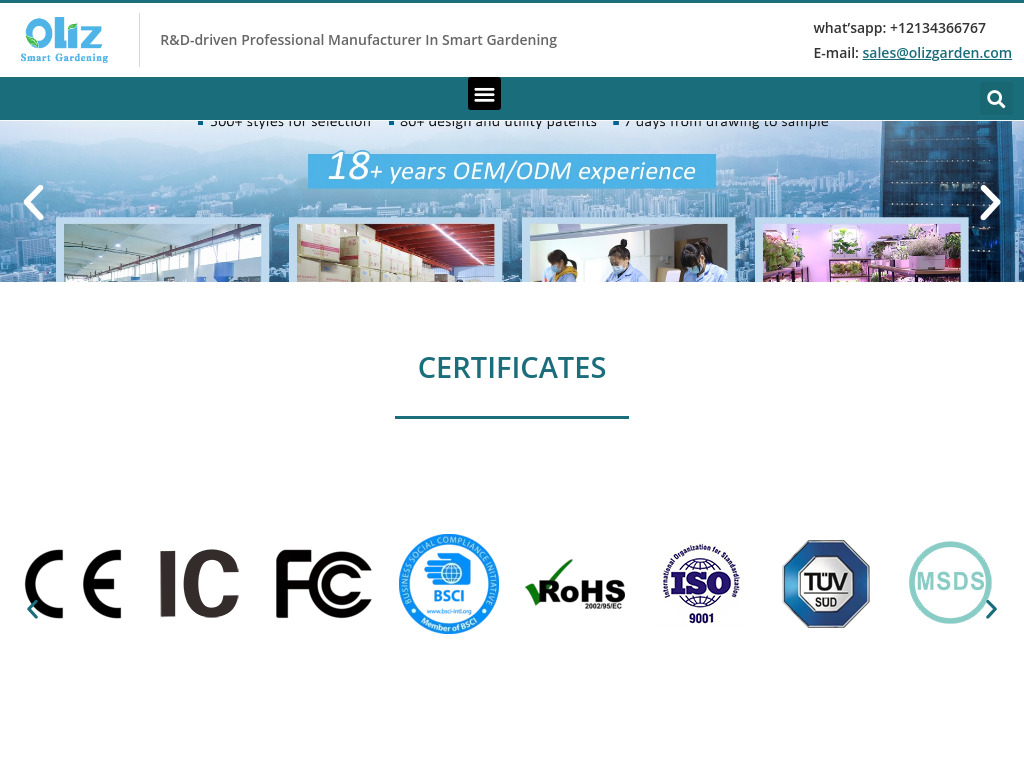This screenshot has height=768, width=1024.
Task: Click the MSDS certificate logo
Action: 950,583
